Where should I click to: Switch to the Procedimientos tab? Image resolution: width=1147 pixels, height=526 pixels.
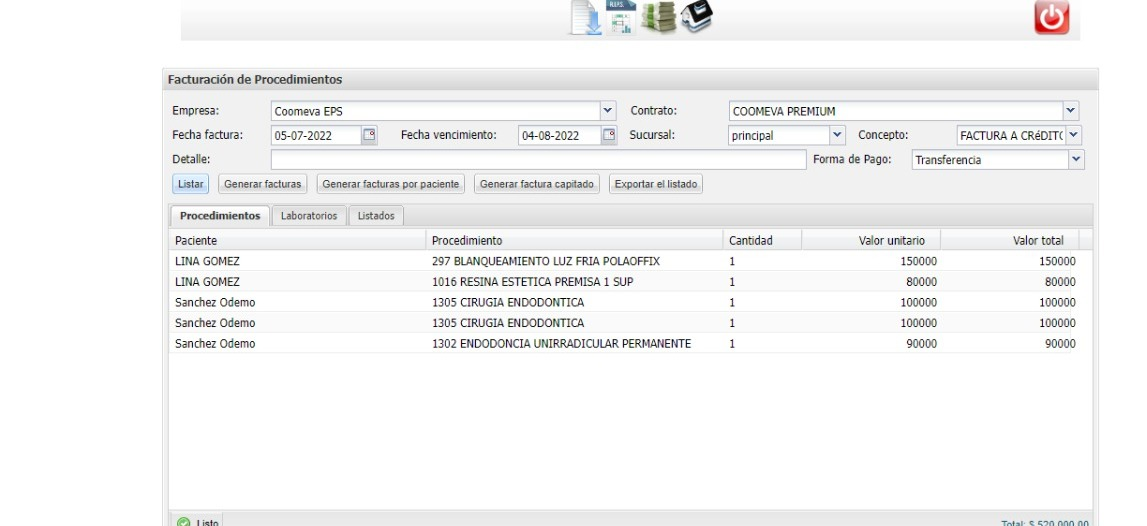(x=220, y=216)
